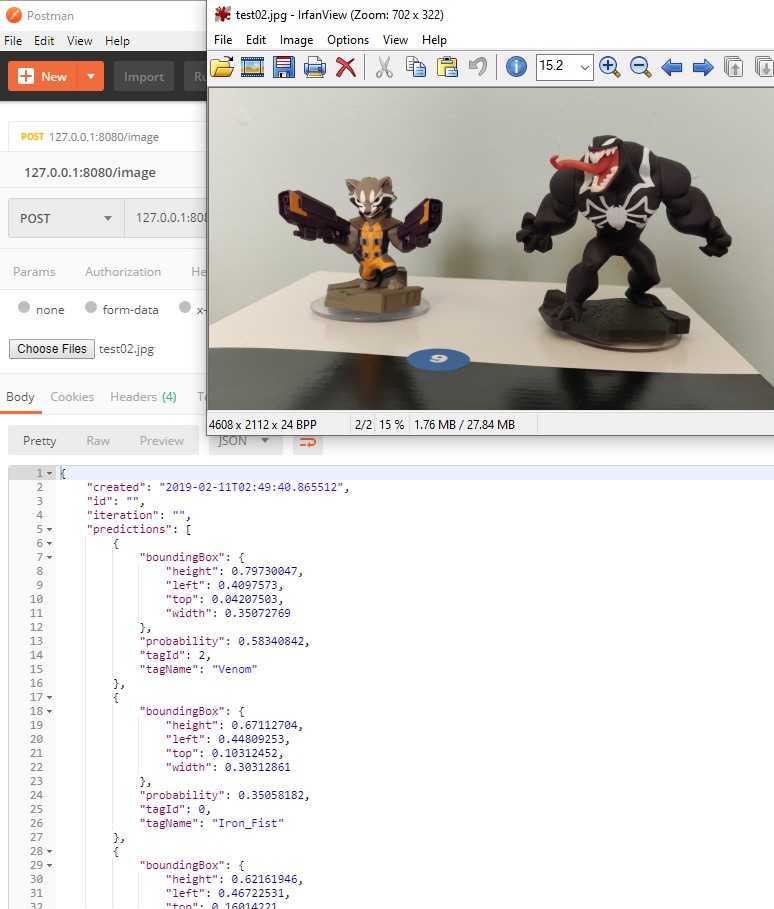Screen dimensions: 774x909
Task: Open IrfanView Options menu
Action: click(348, 40)
